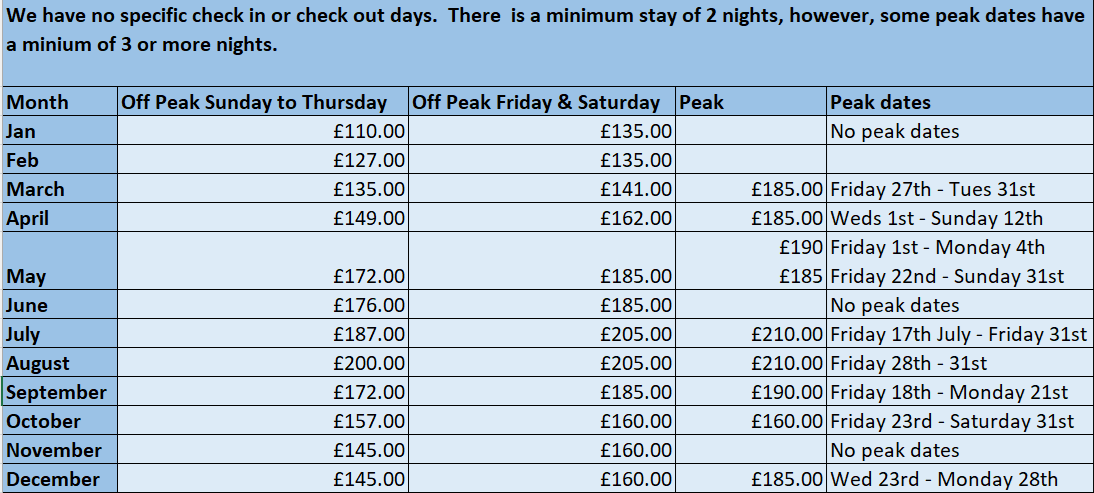
Task: Select the Peak dates header cell
Action: [x=958, y=102]
